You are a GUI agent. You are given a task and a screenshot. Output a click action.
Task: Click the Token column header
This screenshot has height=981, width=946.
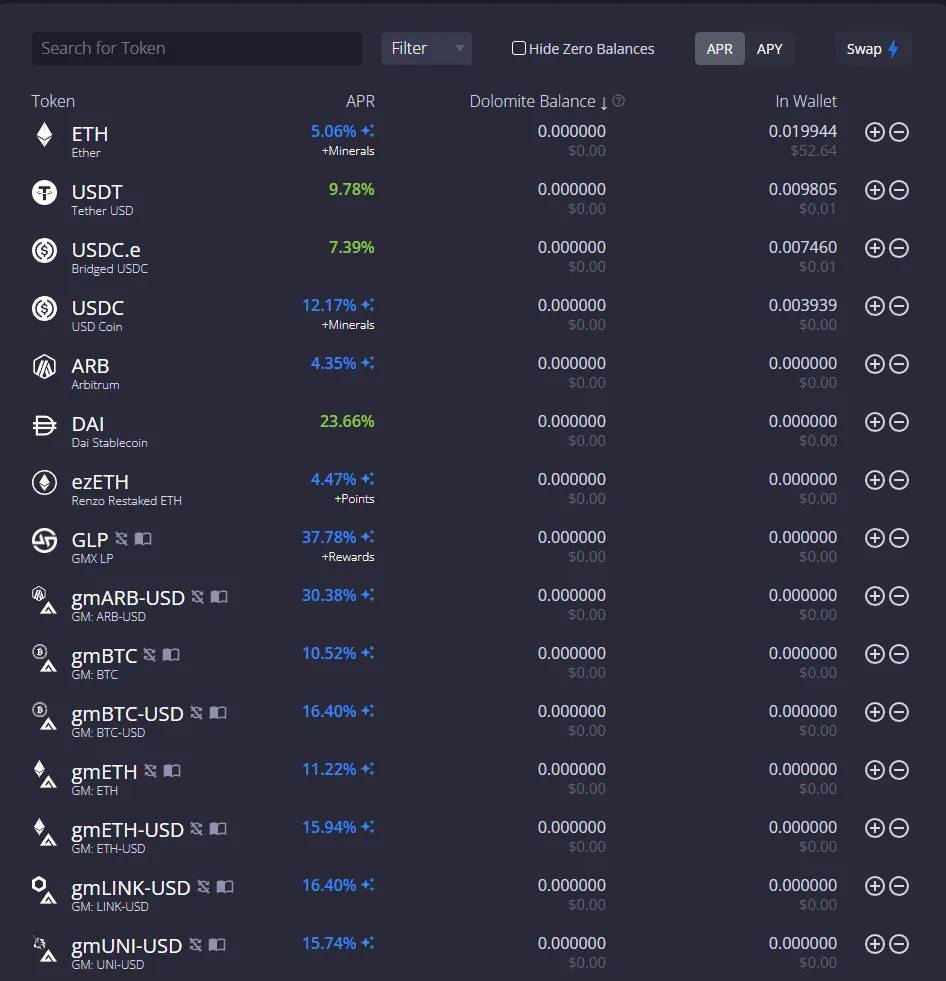pos(53,101)
